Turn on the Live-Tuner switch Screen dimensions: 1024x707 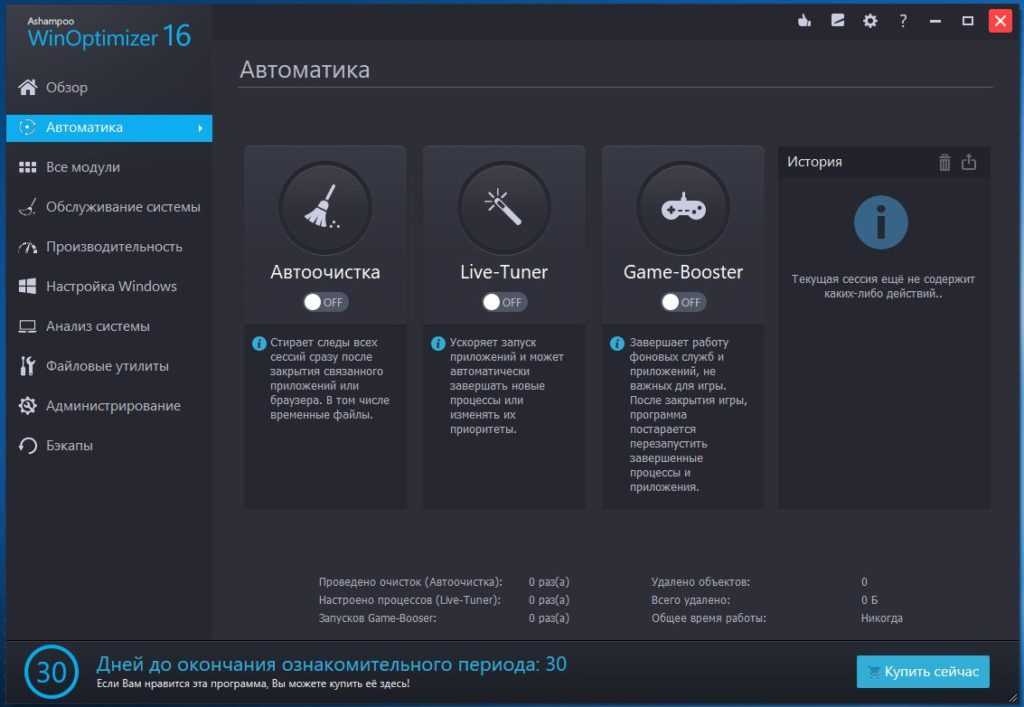coord(504,302)
